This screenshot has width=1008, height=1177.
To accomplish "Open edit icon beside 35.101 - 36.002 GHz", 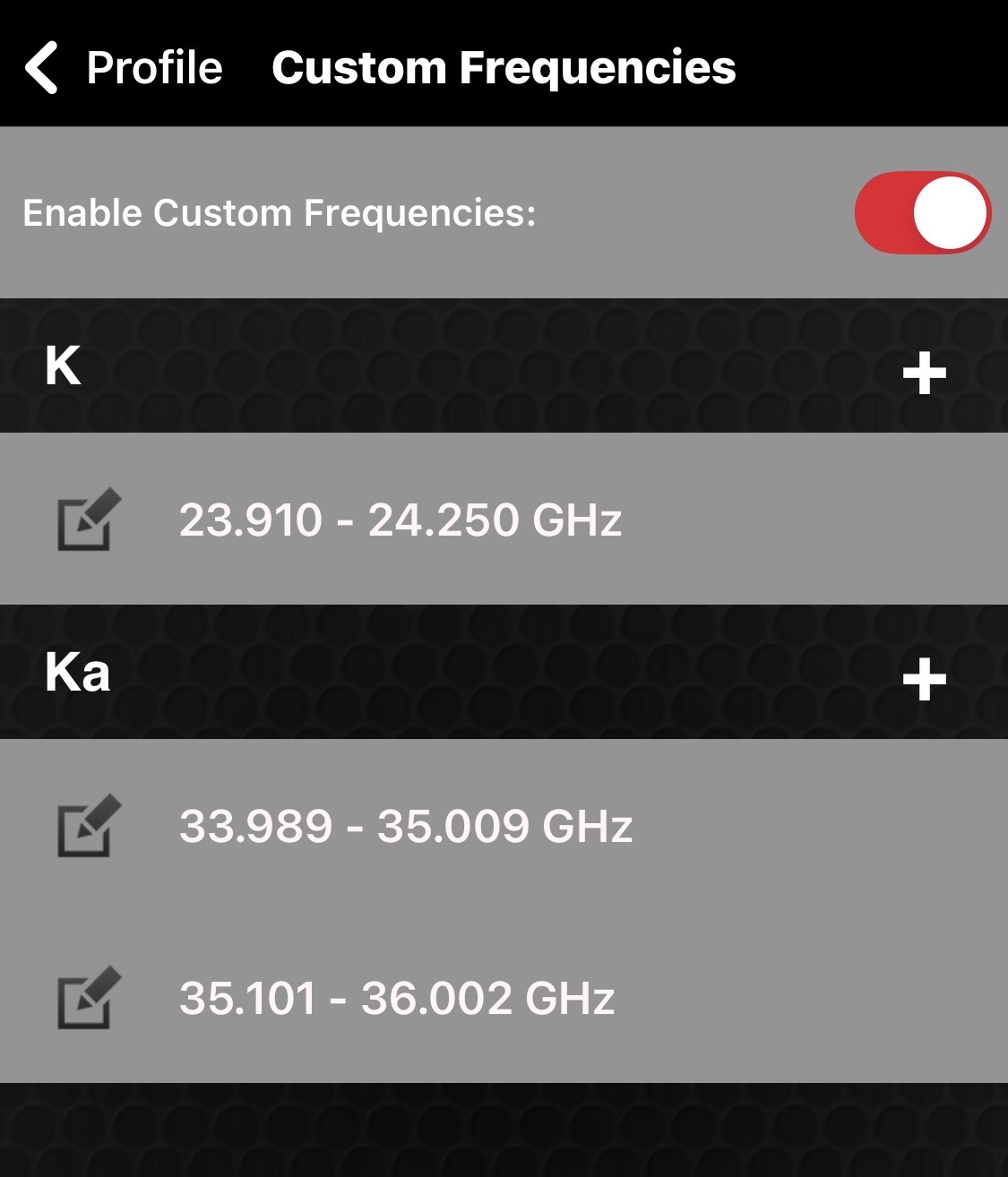I will (88, 997).
